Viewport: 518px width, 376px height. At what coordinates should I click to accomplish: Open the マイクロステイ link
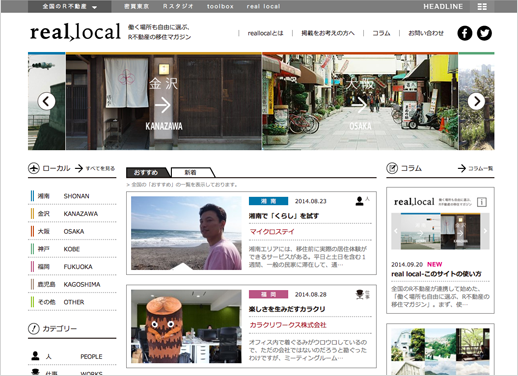tap(272, 232)
